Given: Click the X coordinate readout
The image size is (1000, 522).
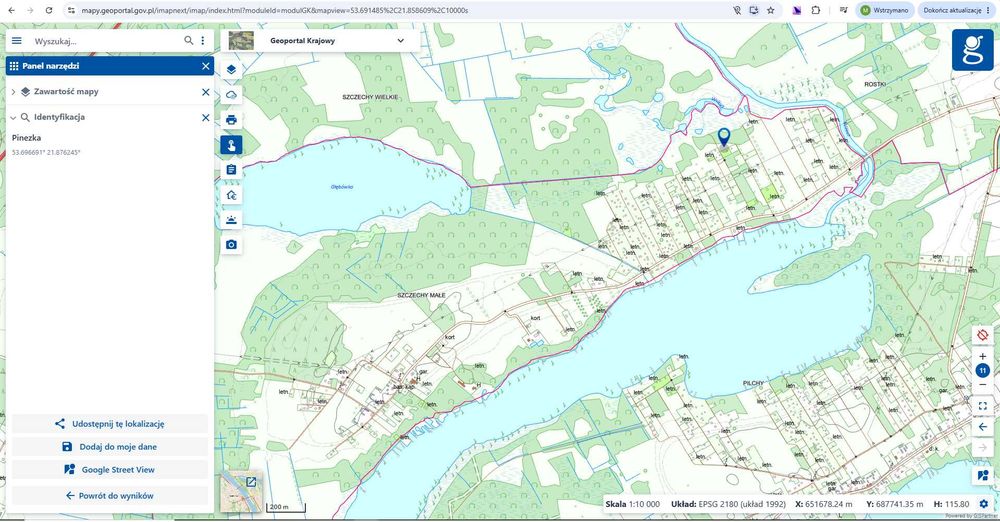Looking at the screenshot, I should click(824, 504).
